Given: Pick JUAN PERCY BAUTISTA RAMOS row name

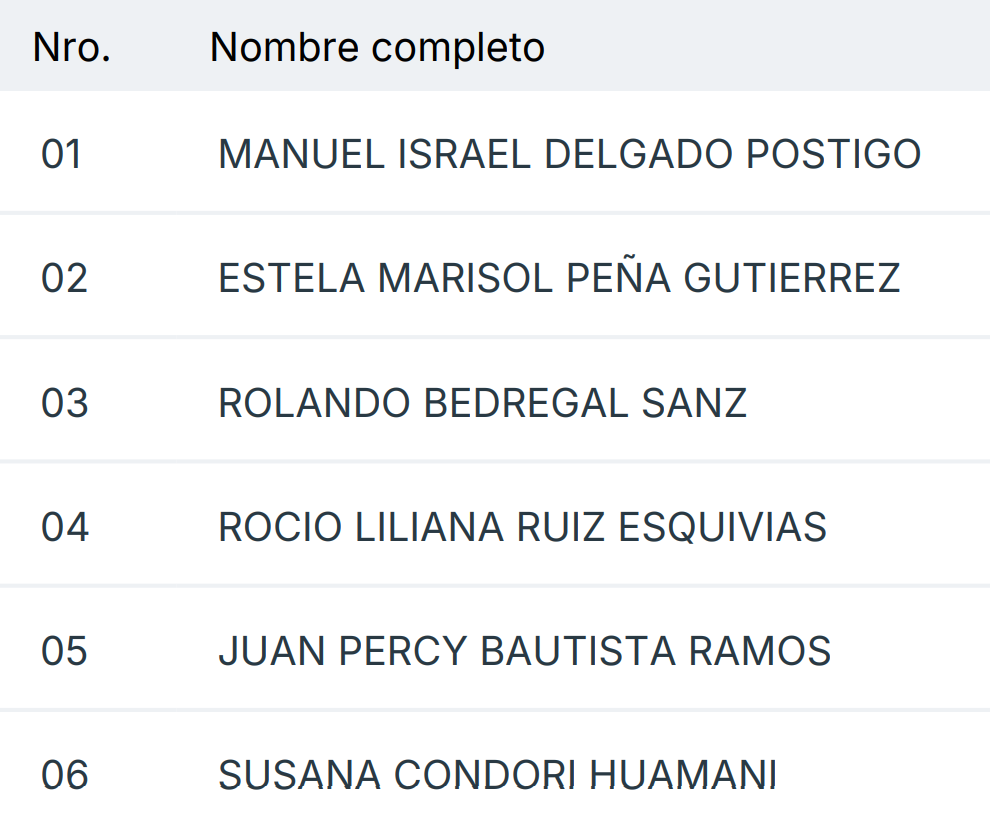Looking at the screenshot, I should 524,651.
